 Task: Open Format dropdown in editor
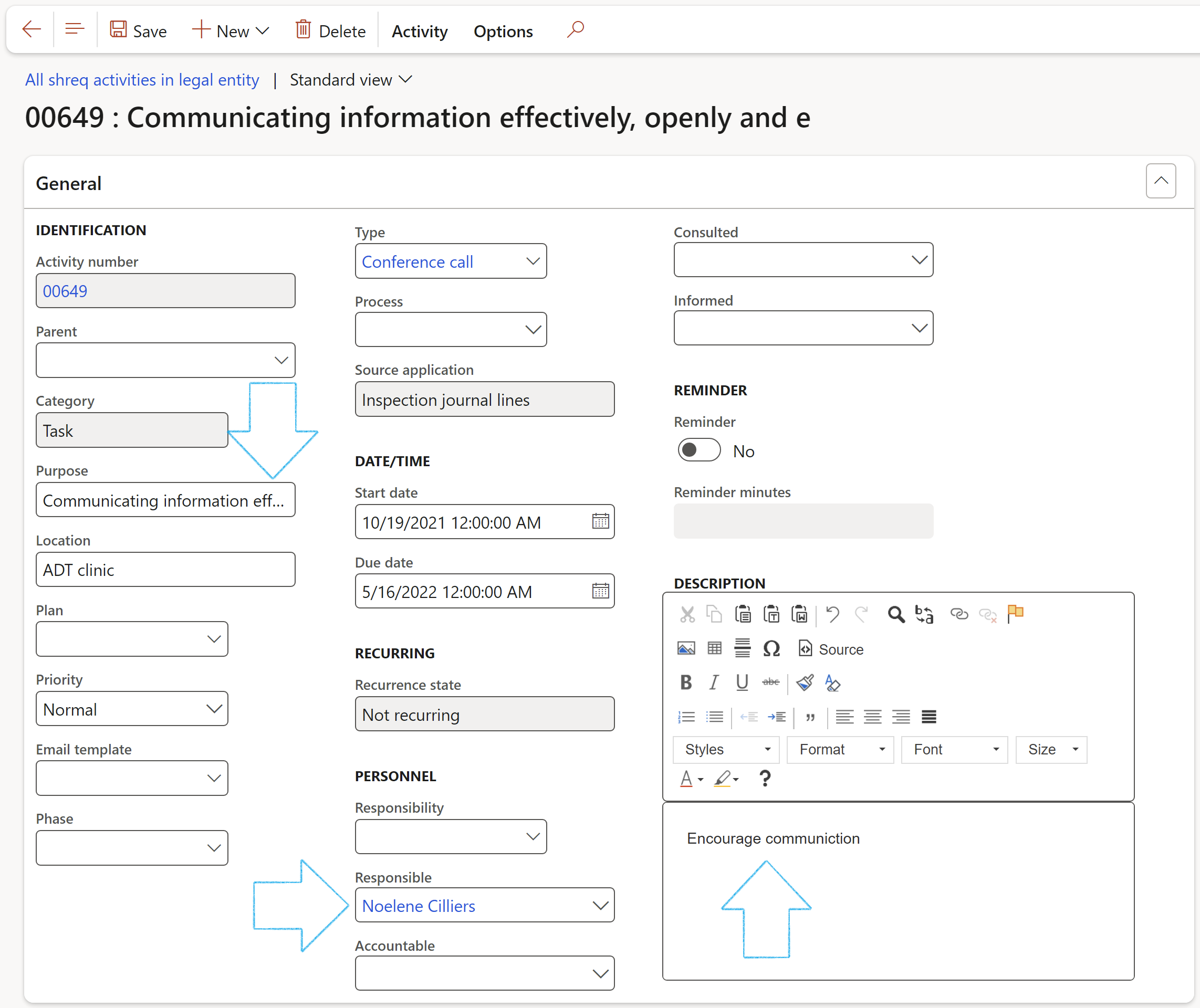840,749
